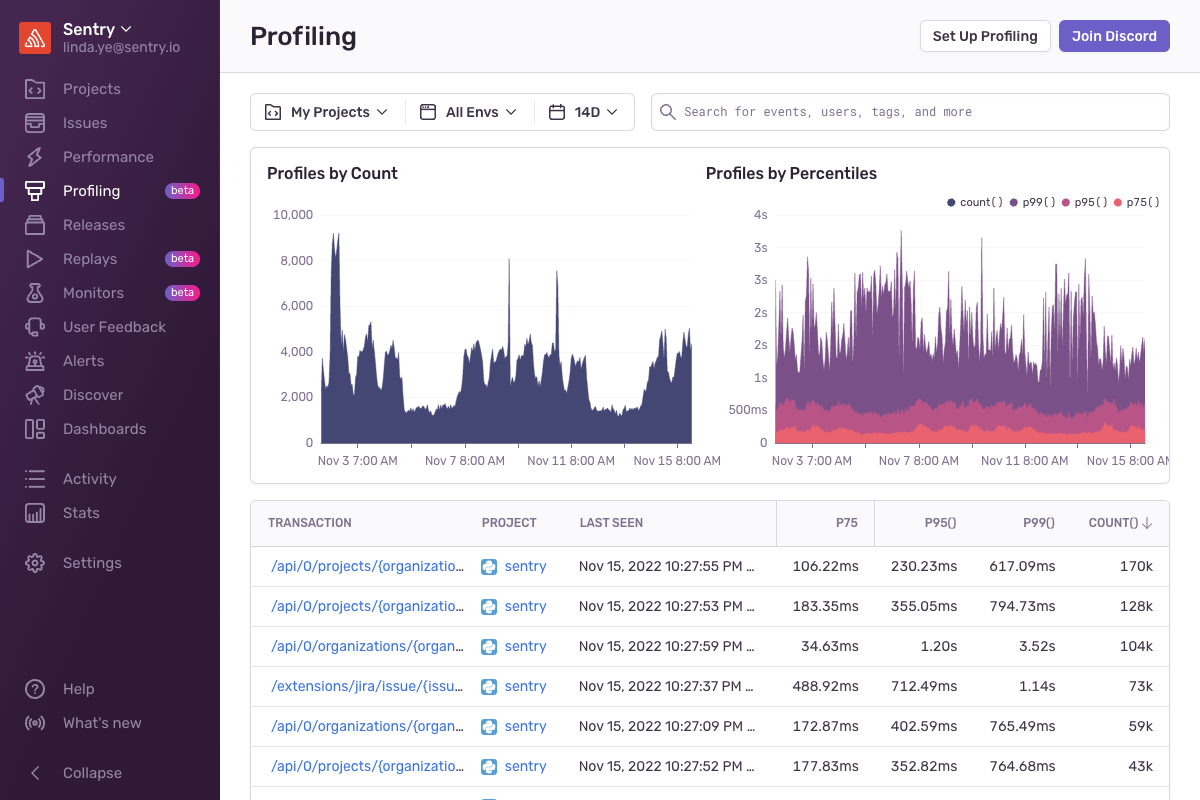Open Discover from the sidebar

pyautogui.click(x=93, y=395)
